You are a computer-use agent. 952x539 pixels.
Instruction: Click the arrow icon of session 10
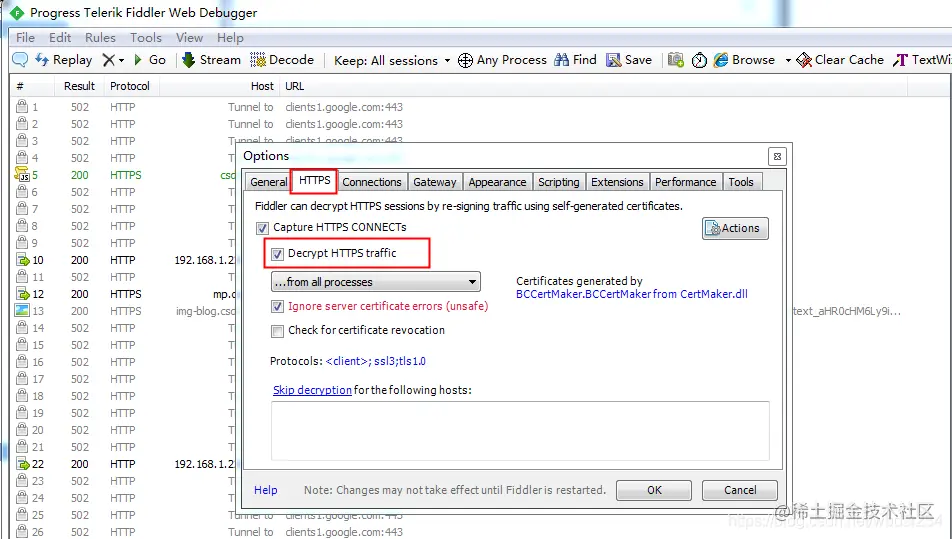pyautogui.click(x=22, y=260)
